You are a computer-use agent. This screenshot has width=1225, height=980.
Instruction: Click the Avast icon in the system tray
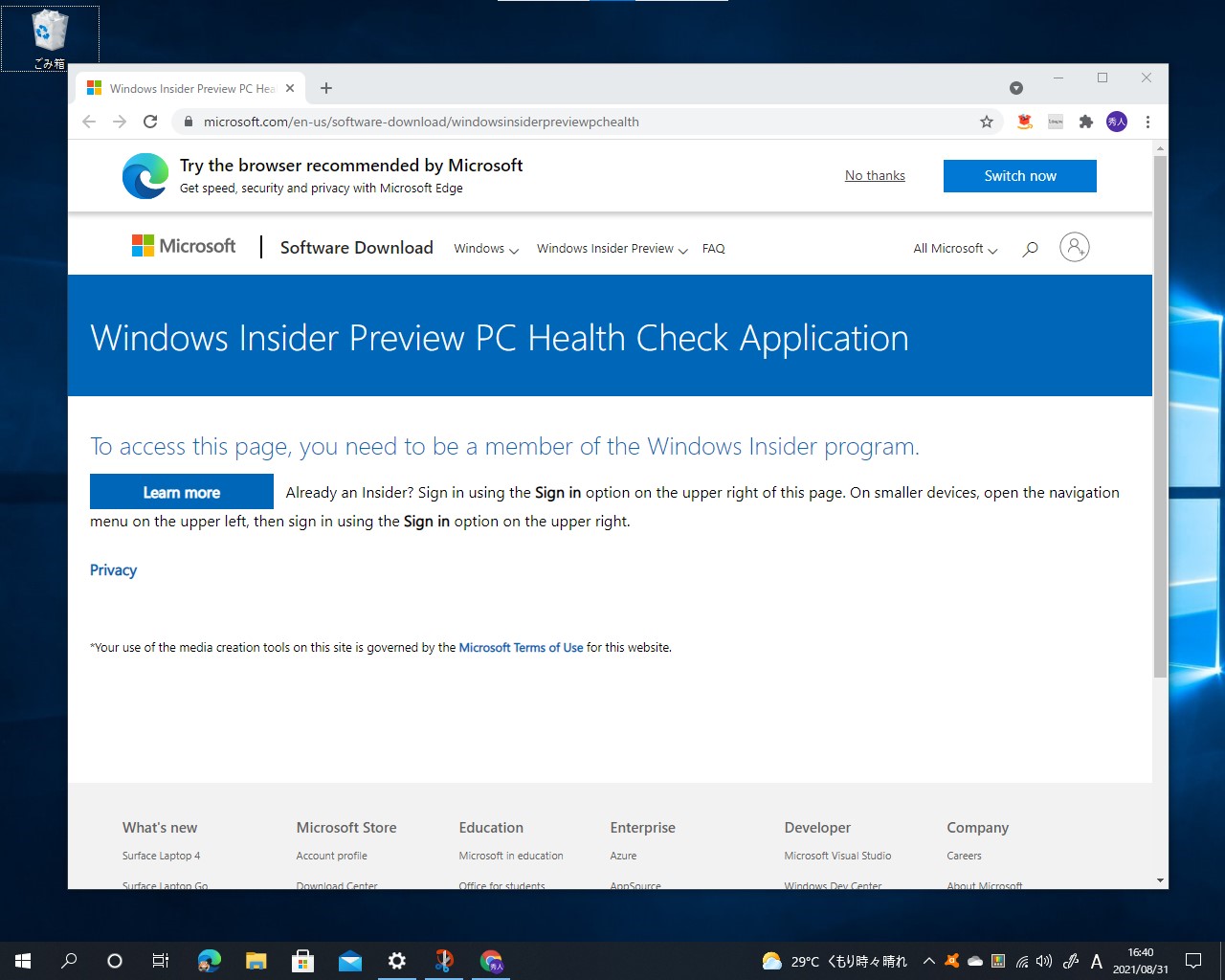pos(951,961)
